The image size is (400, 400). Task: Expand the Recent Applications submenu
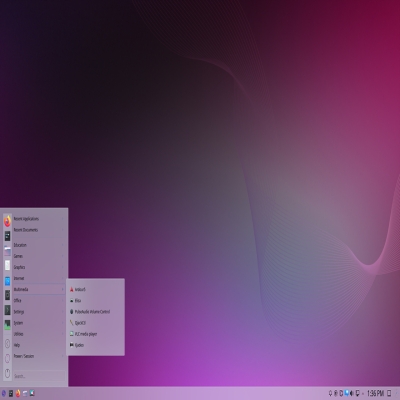[39, 219]
